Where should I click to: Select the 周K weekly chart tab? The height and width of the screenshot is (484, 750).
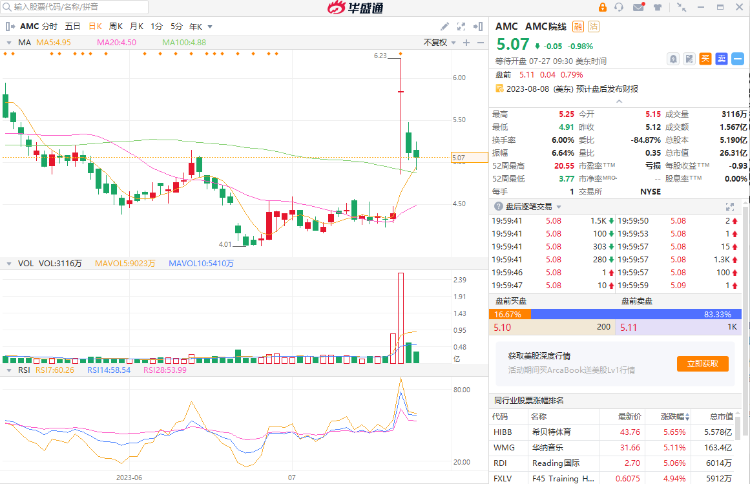[116, 26]
